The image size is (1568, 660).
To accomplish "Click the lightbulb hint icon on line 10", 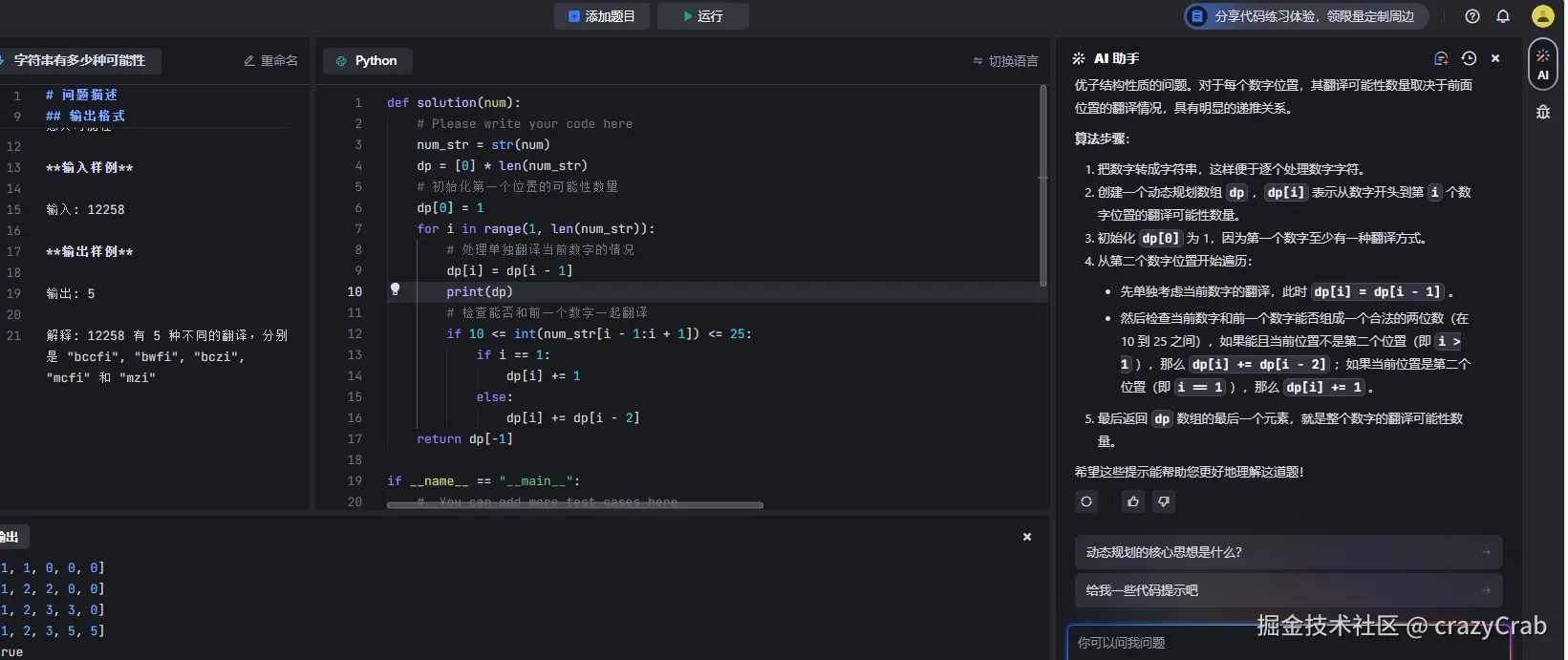I will click(x=395, y=289).
